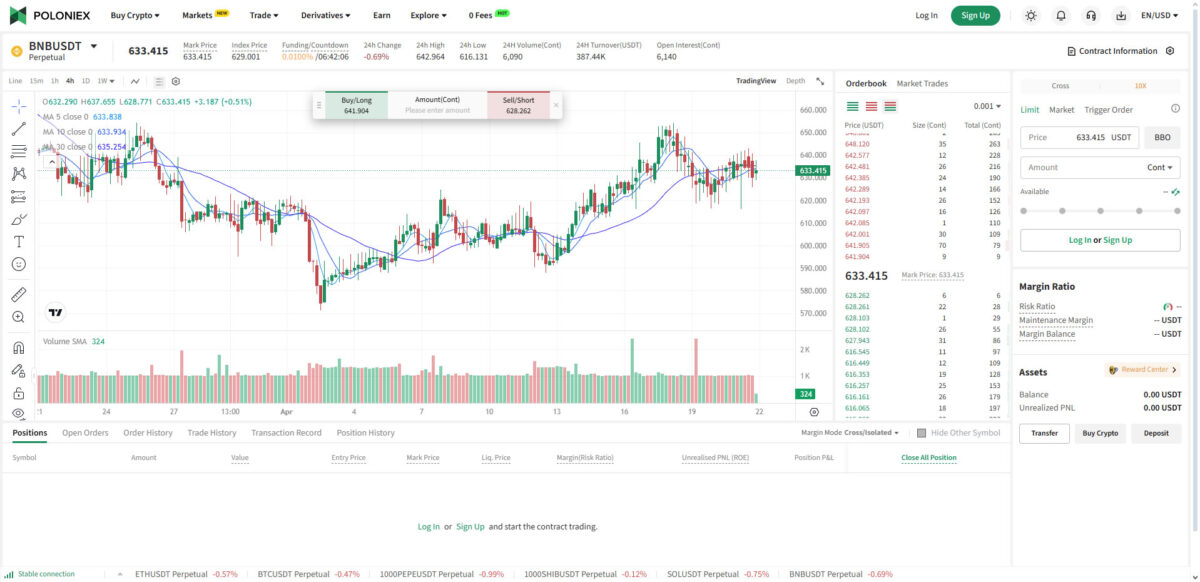Click the last amount slider dot

coord(1176,211)
